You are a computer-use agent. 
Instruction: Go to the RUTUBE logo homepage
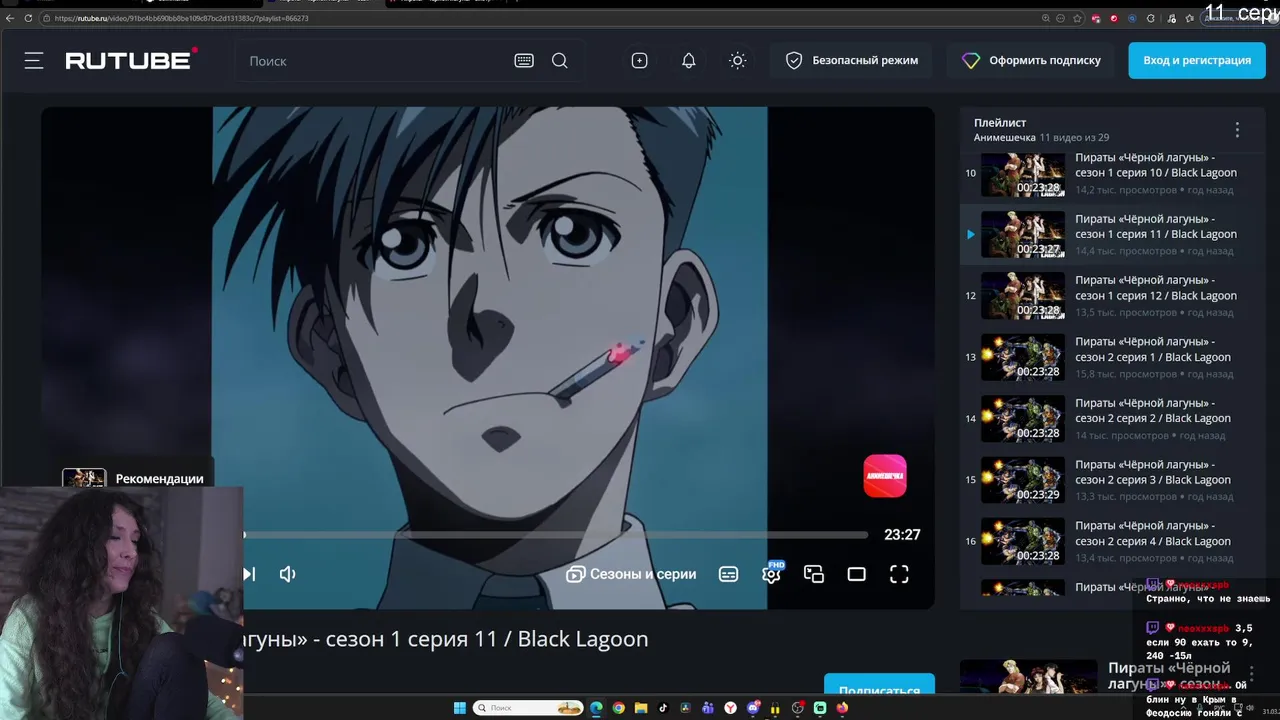point(131,61)
